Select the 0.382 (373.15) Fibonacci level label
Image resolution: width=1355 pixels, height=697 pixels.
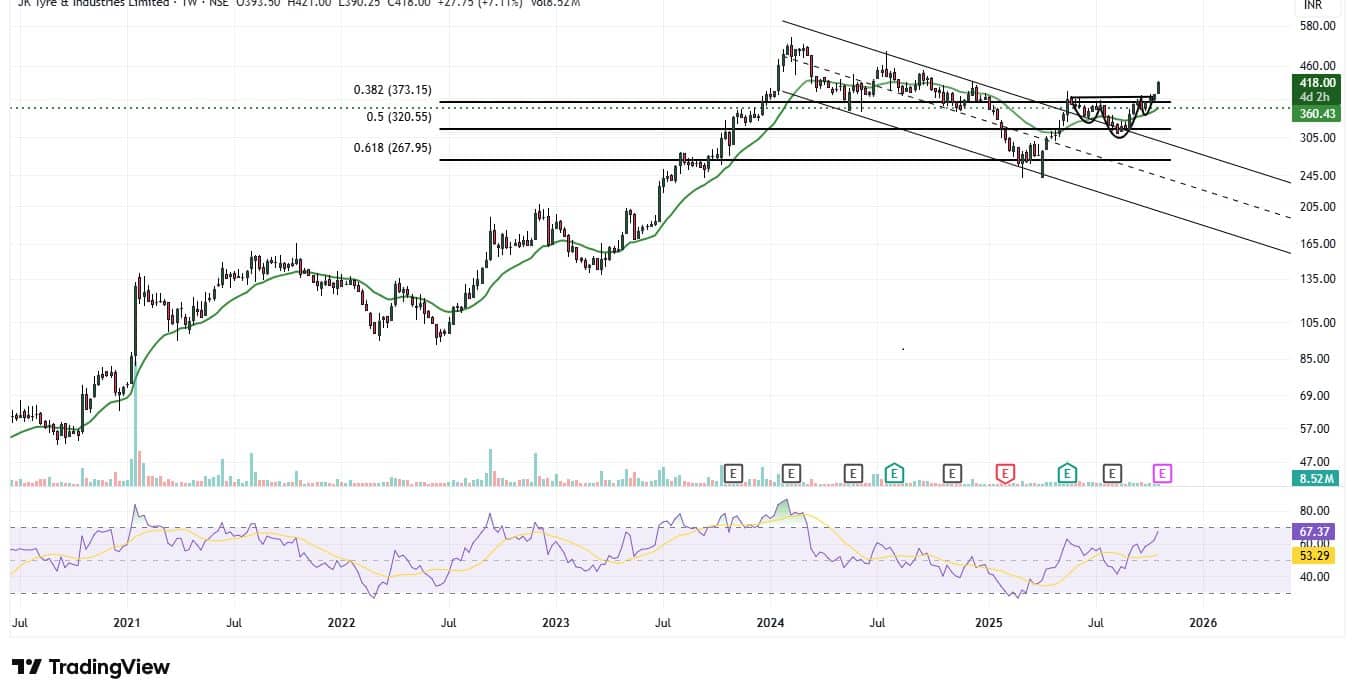(392, 90)
